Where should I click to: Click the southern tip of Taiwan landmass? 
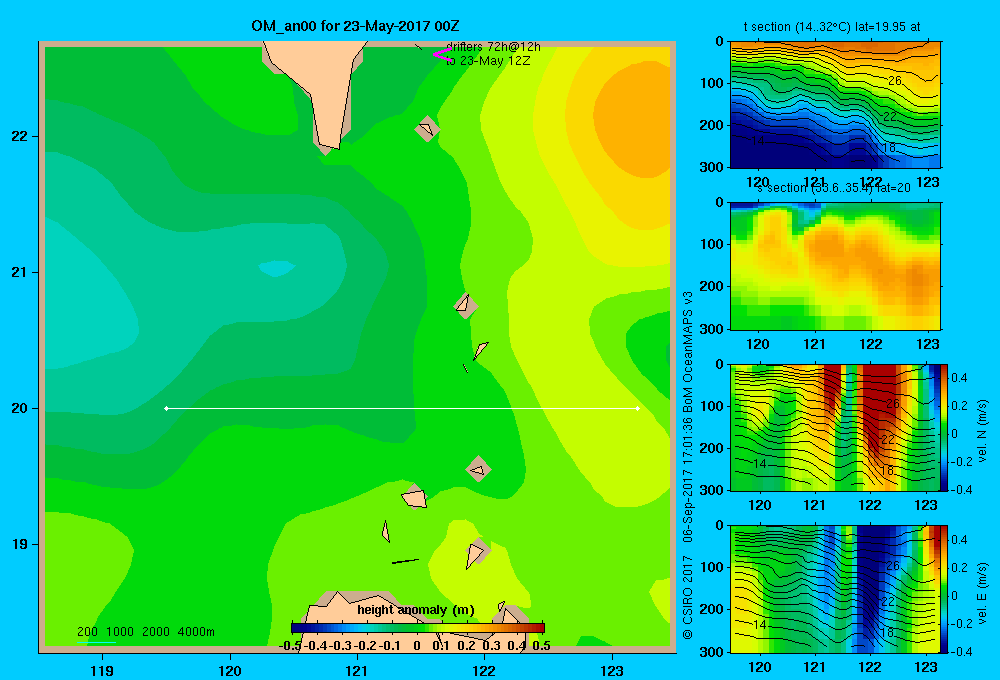click(327, 145)
